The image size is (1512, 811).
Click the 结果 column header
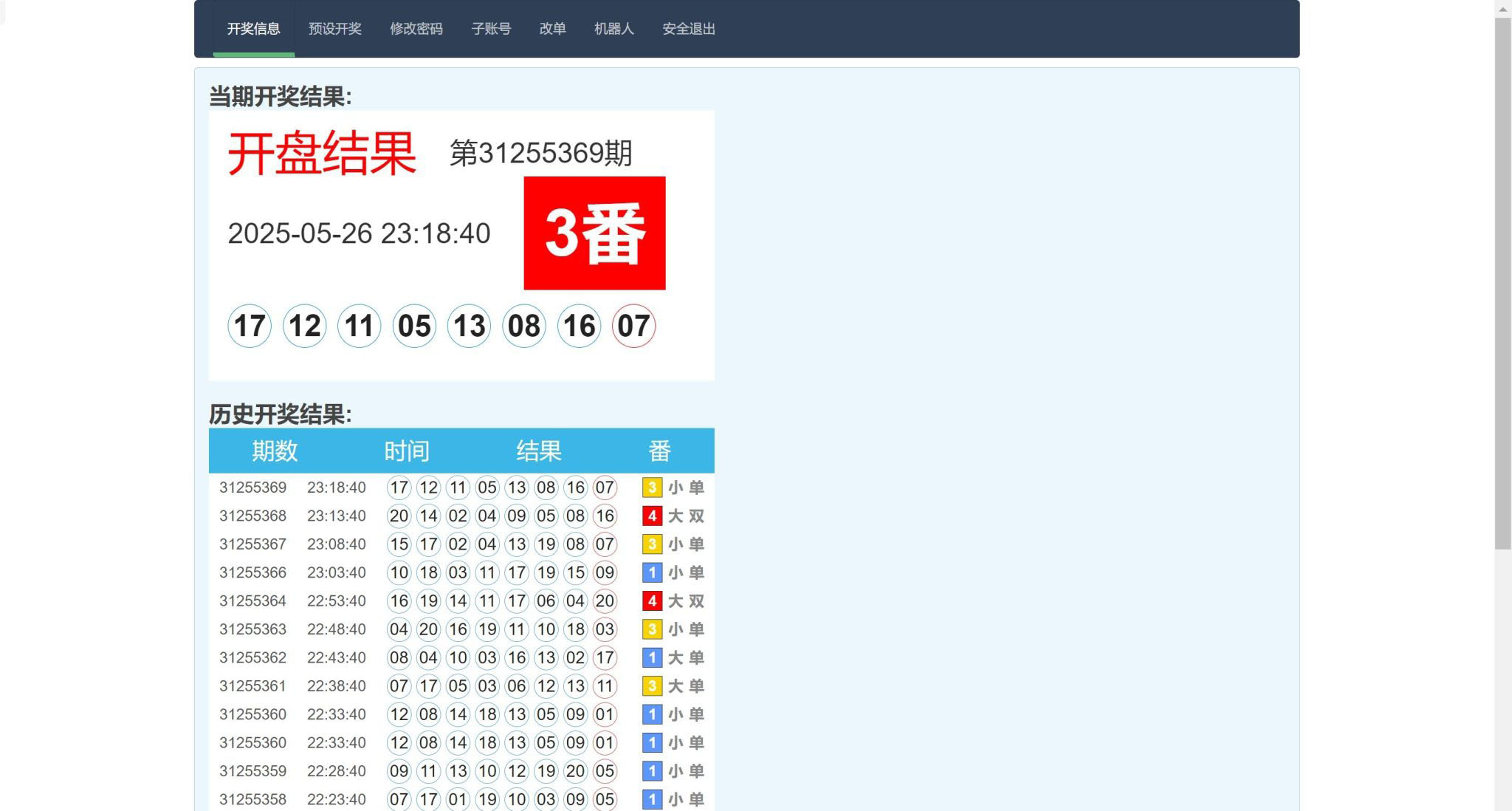tap(539, 451)
